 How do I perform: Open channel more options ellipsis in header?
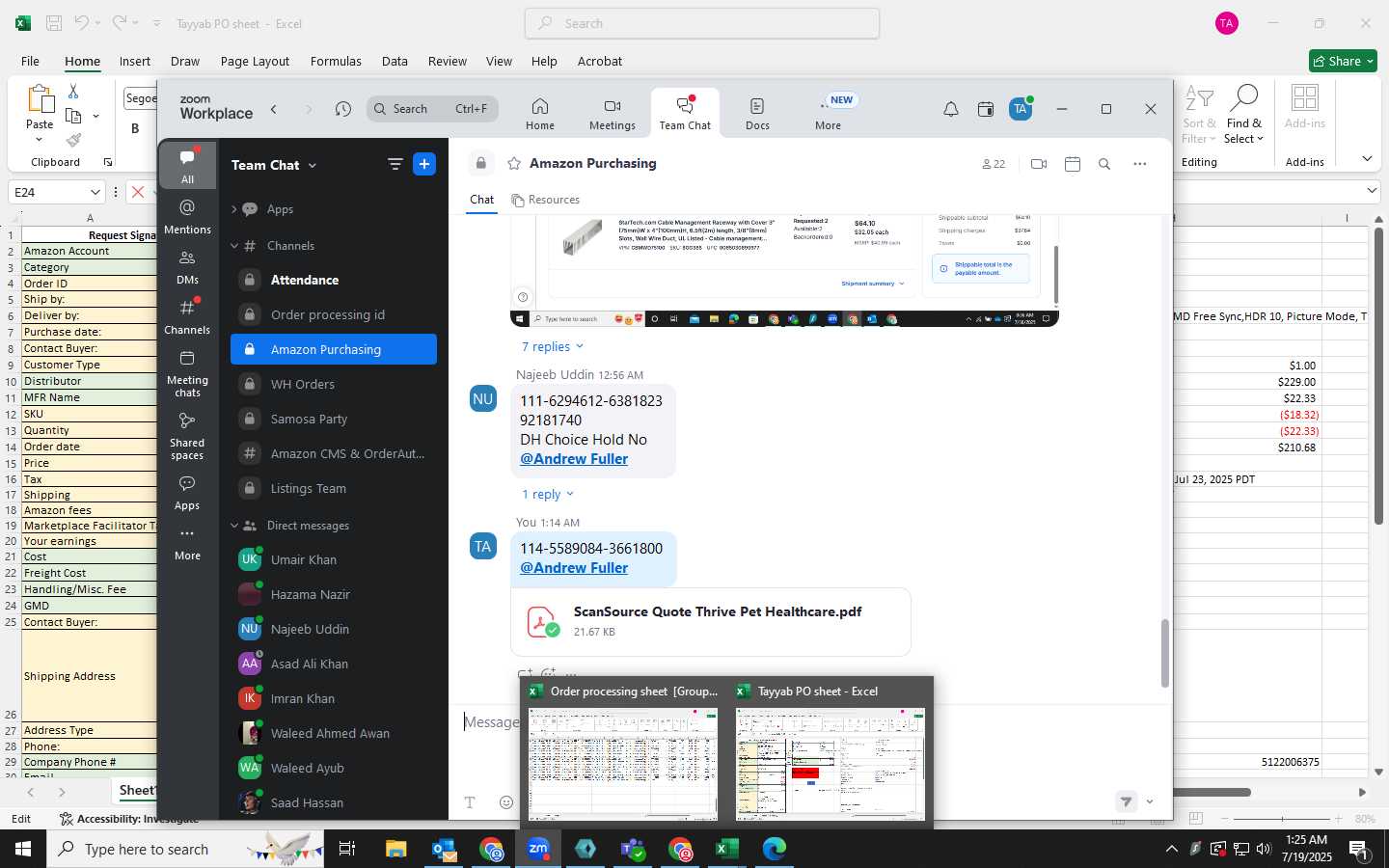[1140, 164]
